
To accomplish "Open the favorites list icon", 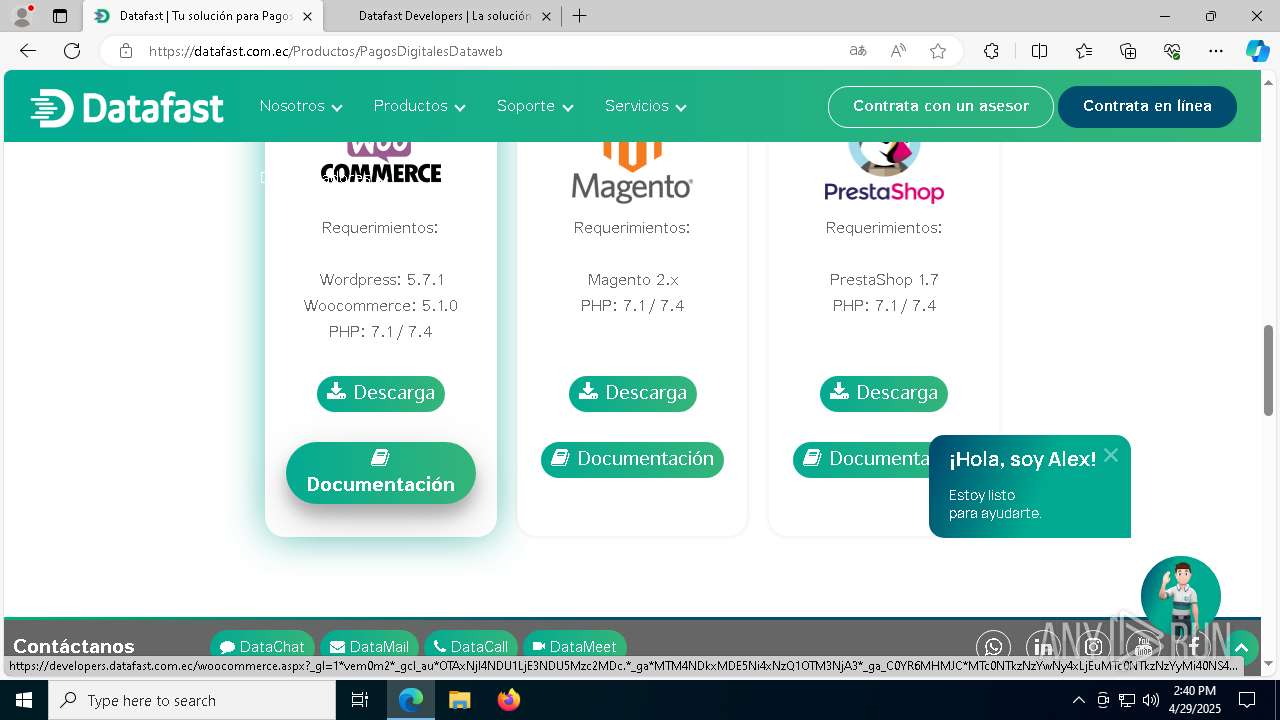I will (1084, 51).
